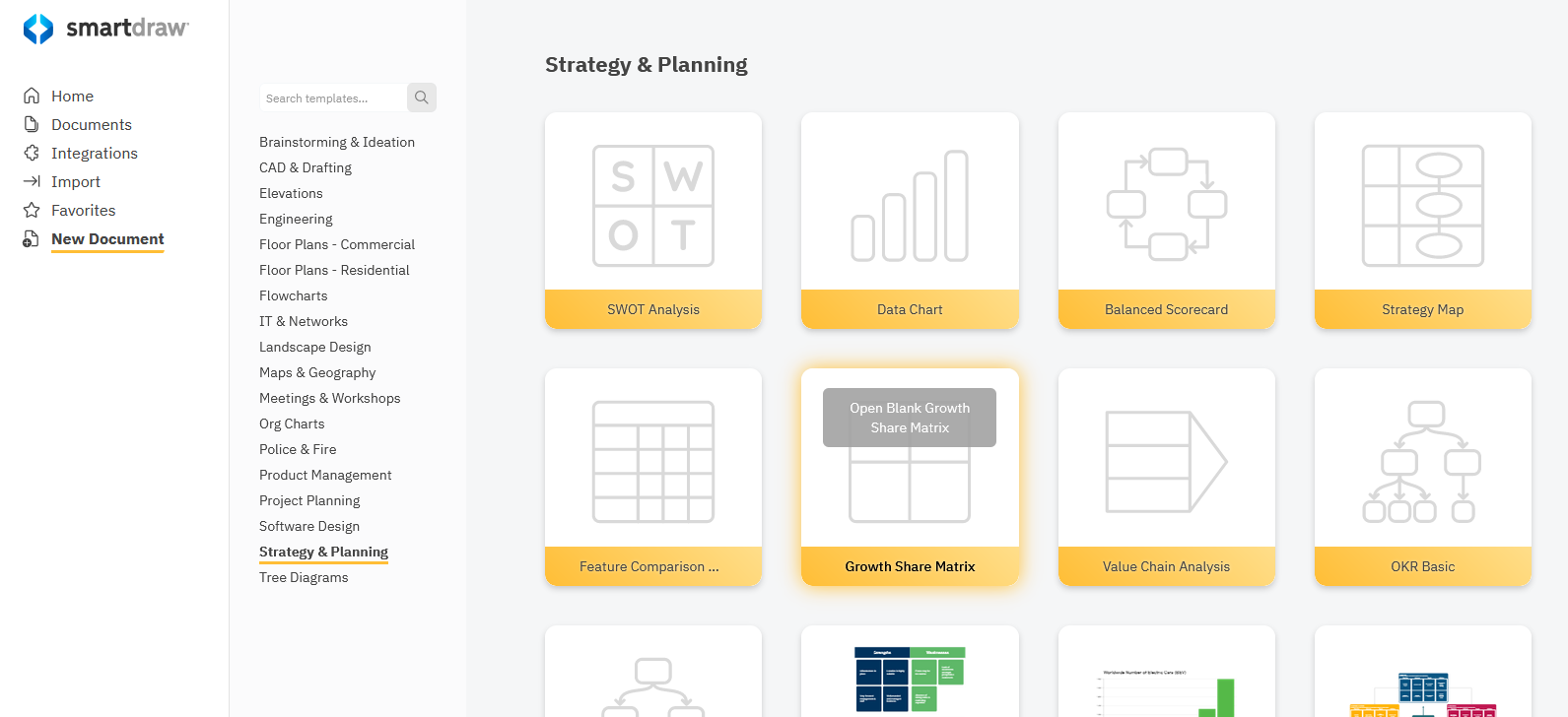Go to Tree Diagrams category
1568x717 pixels.
[x=304, y=577]
